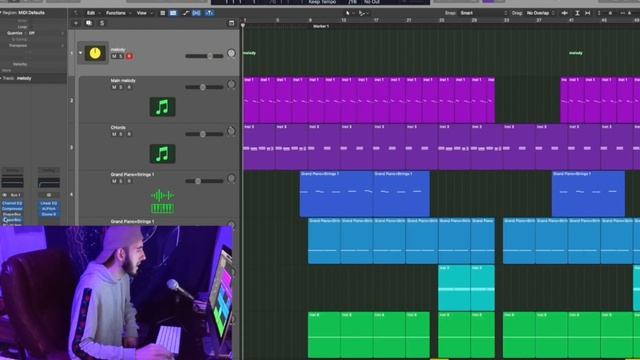Image resolution: width=640 pixels, height=360 pixels.
Task: Adjust the melody track volume slider
Action: pos(204,56)
